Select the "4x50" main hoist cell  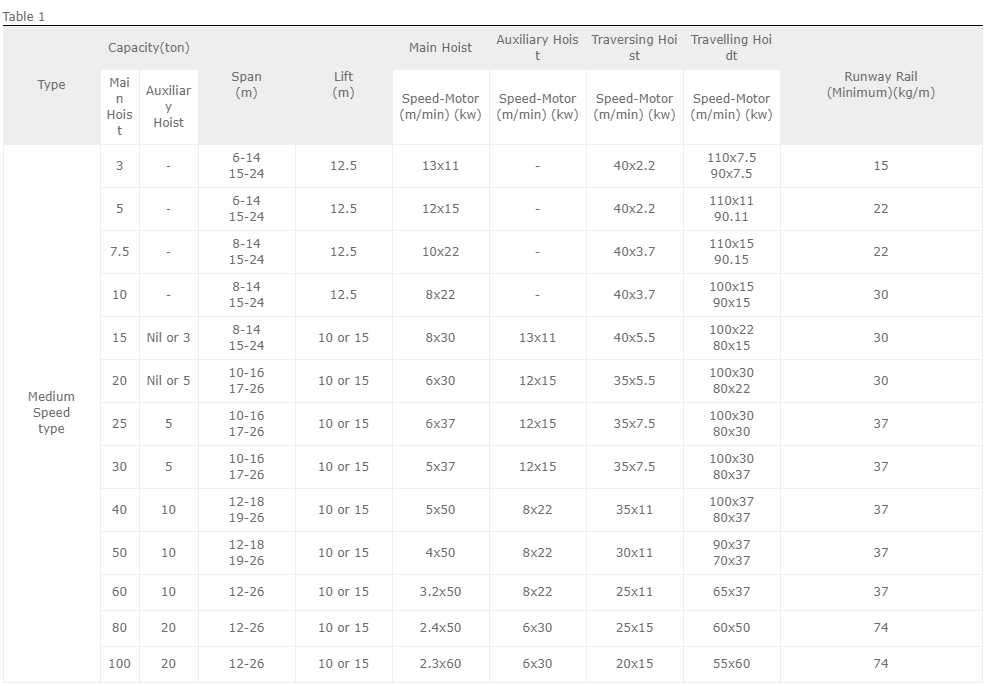(440, 553)
